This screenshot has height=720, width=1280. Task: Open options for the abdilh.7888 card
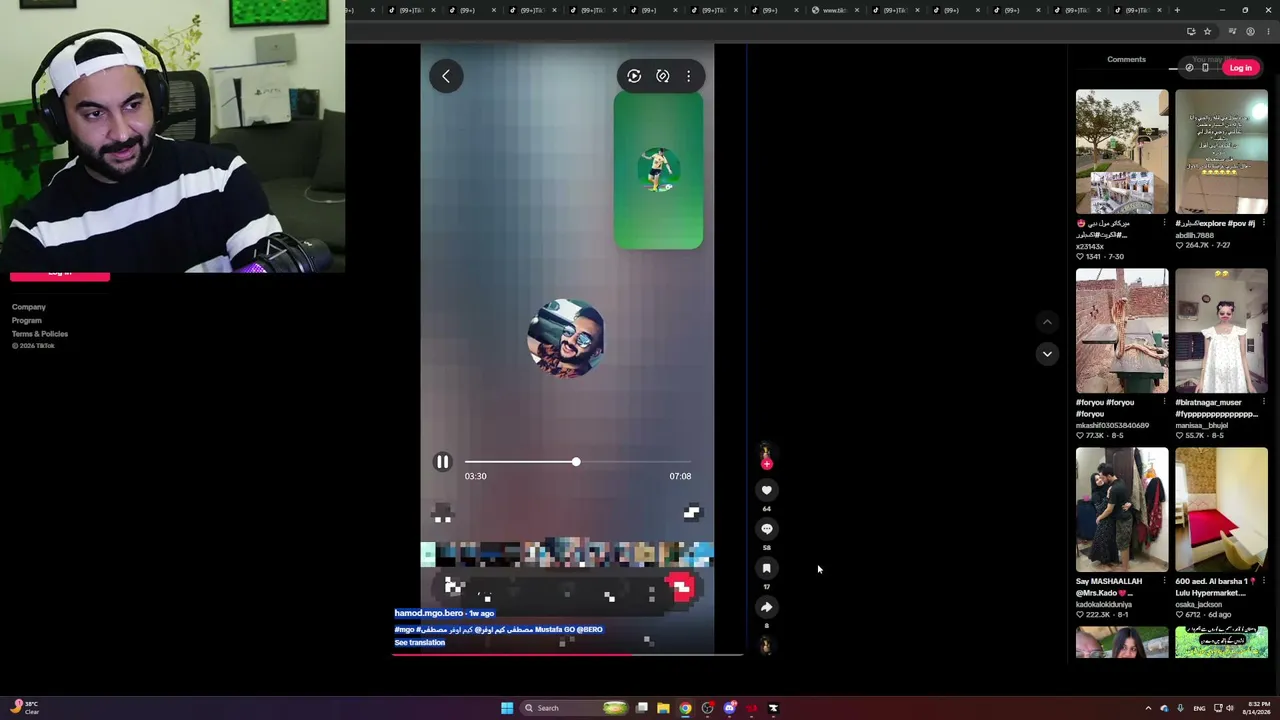coord(1263,223)
